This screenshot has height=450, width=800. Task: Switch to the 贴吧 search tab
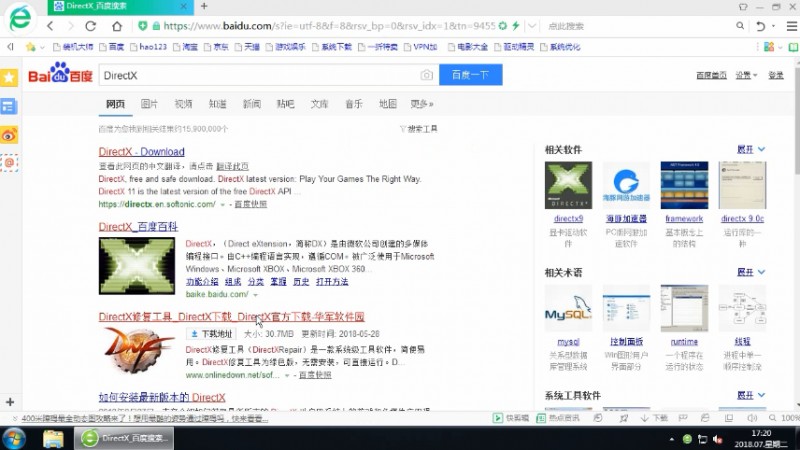pos(285,104)
